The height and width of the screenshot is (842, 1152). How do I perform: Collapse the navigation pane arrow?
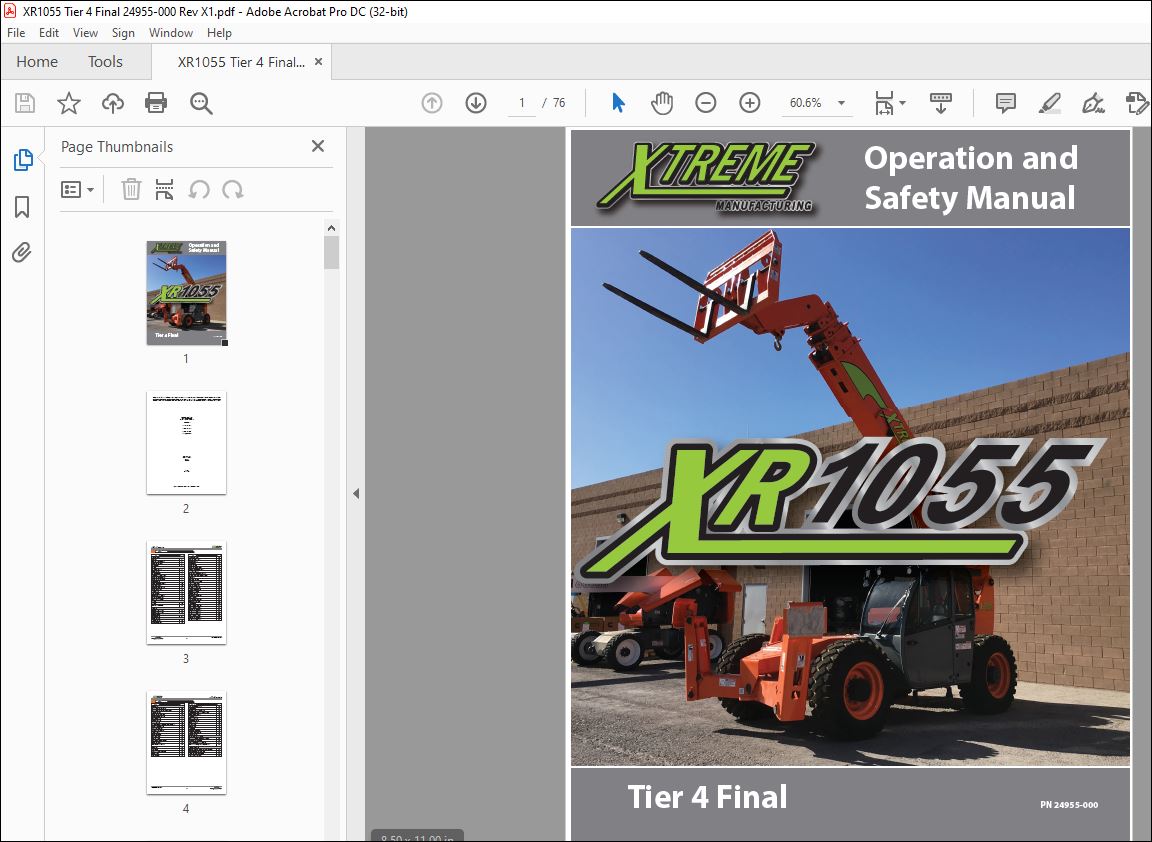coord(356,493)
